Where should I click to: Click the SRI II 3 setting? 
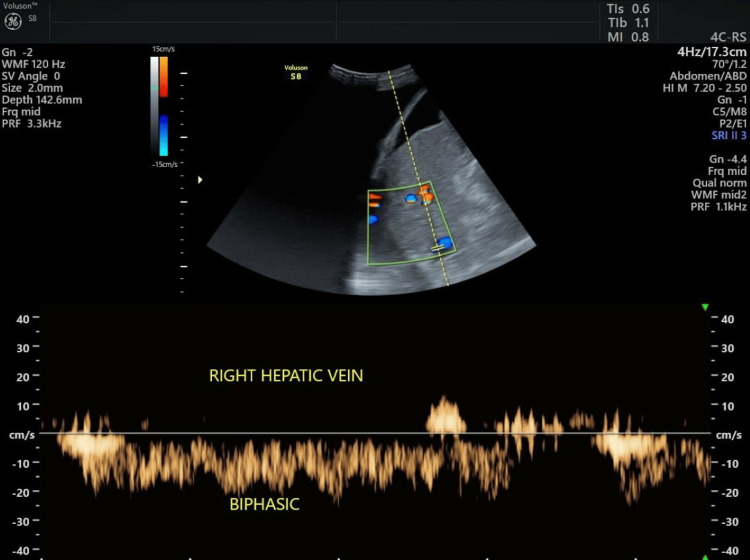coord(729,135)
